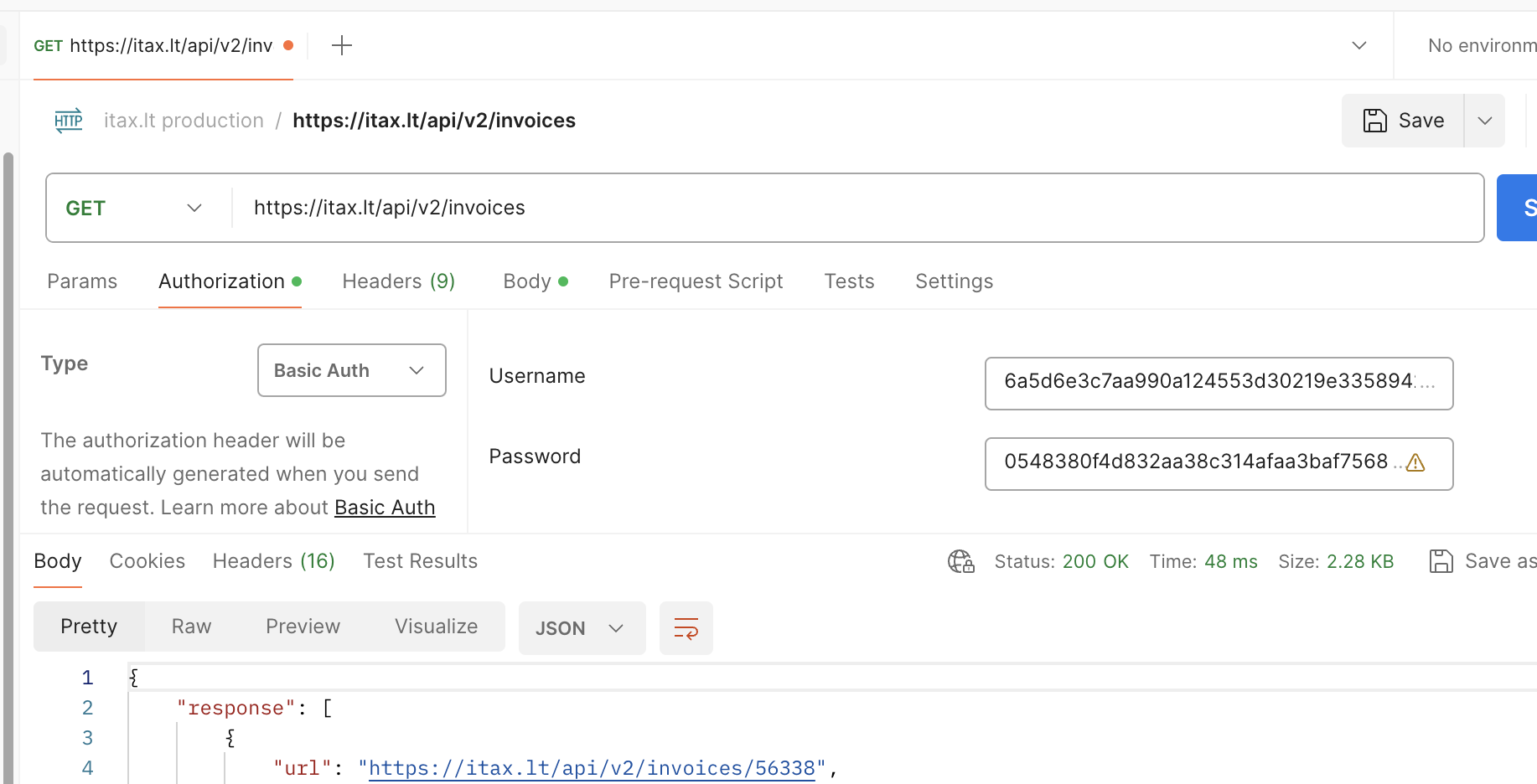The image size is (1537, 784).
Task: Click the Save as response disk icon
Action: pyautogui.click(x=1441, y=561)
